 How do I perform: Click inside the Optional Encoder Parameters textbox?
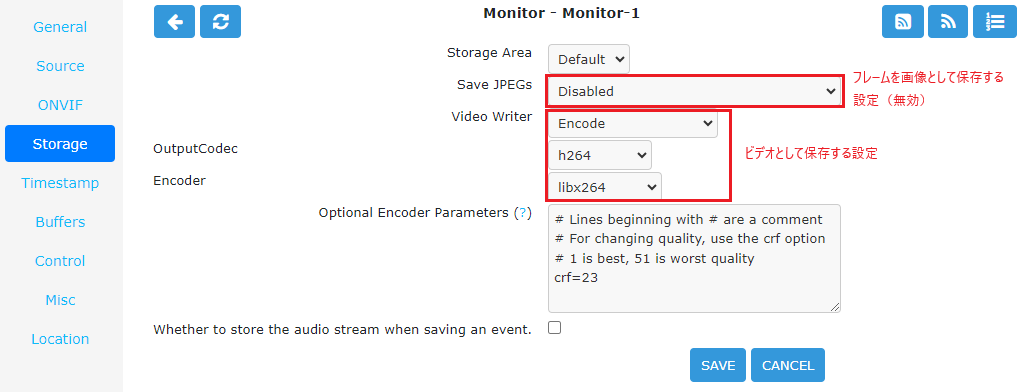[x=694, y=258]
